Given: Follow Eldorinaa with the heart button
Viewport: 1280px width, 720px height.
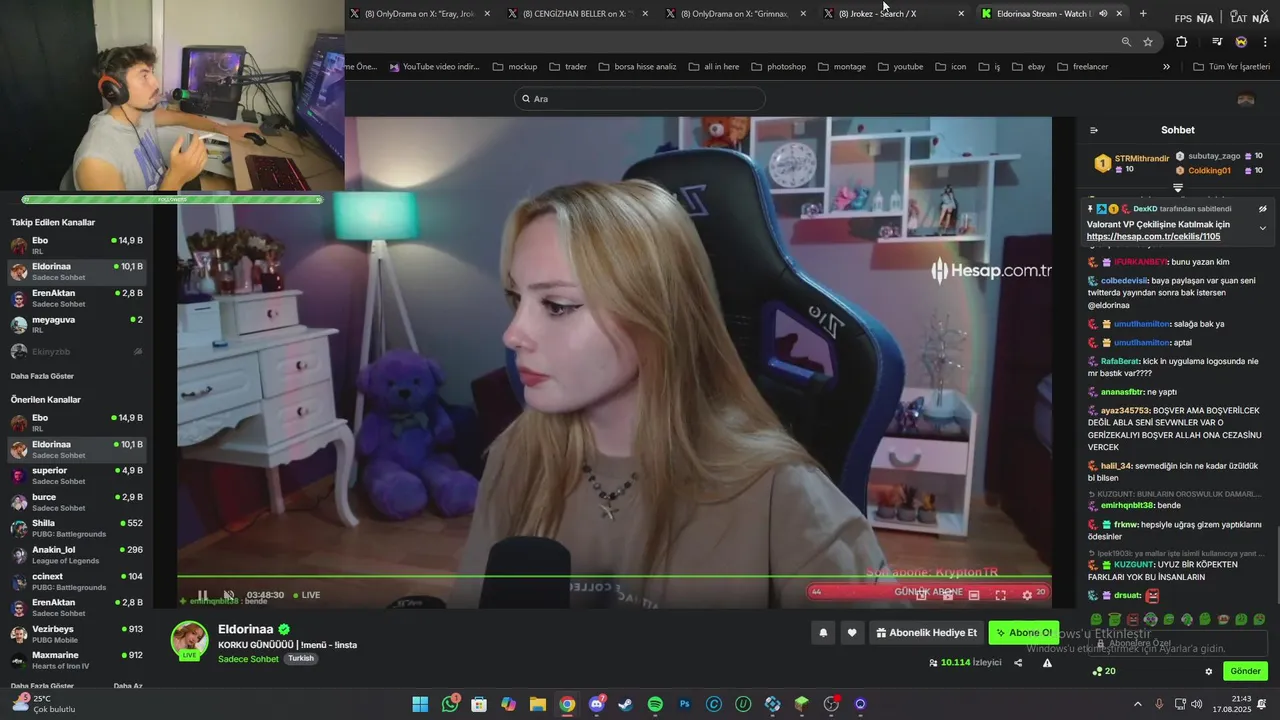Looking at the screenshot, I should tap(852, 632).
